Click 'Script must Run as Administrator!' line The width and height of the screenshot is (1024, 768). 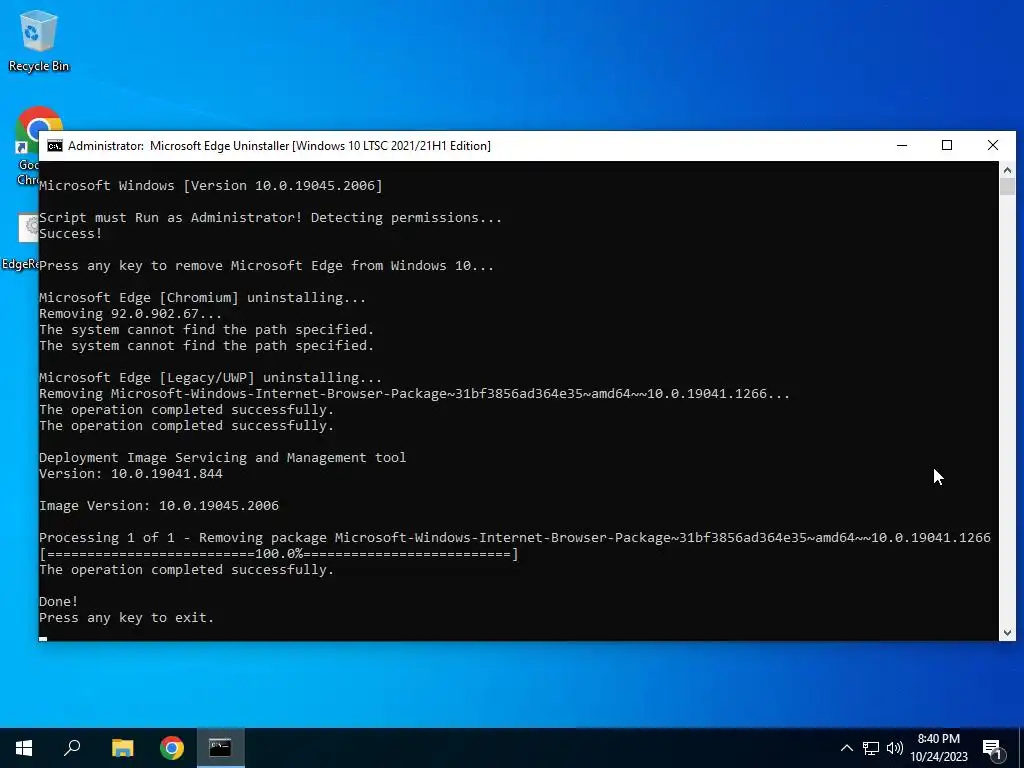270,217
